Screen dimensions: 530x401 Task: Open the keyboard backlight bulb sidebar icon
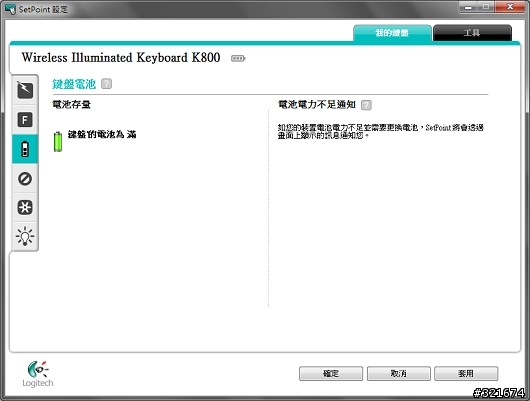25,236
